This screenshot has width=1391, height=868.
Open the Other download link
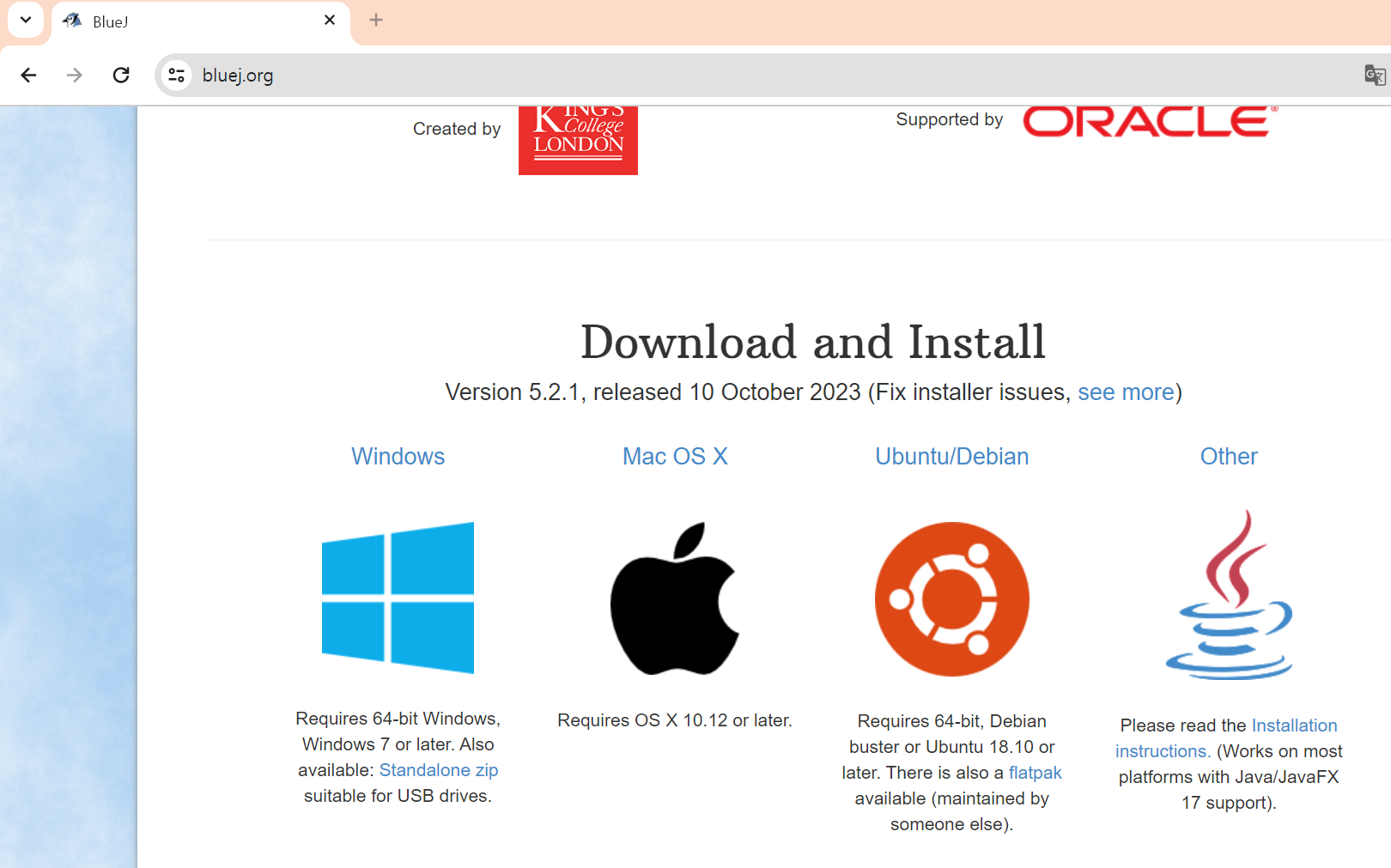1229,457
